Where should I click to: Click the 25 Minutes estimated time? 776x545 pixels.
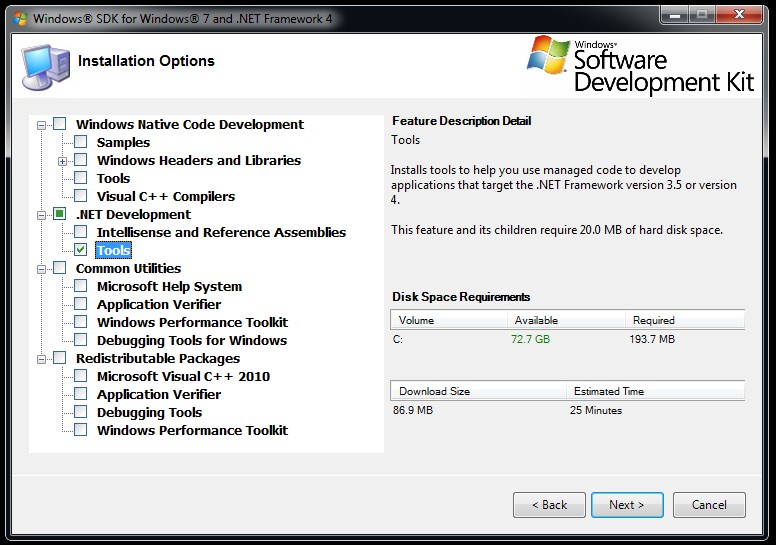(596, 410)
